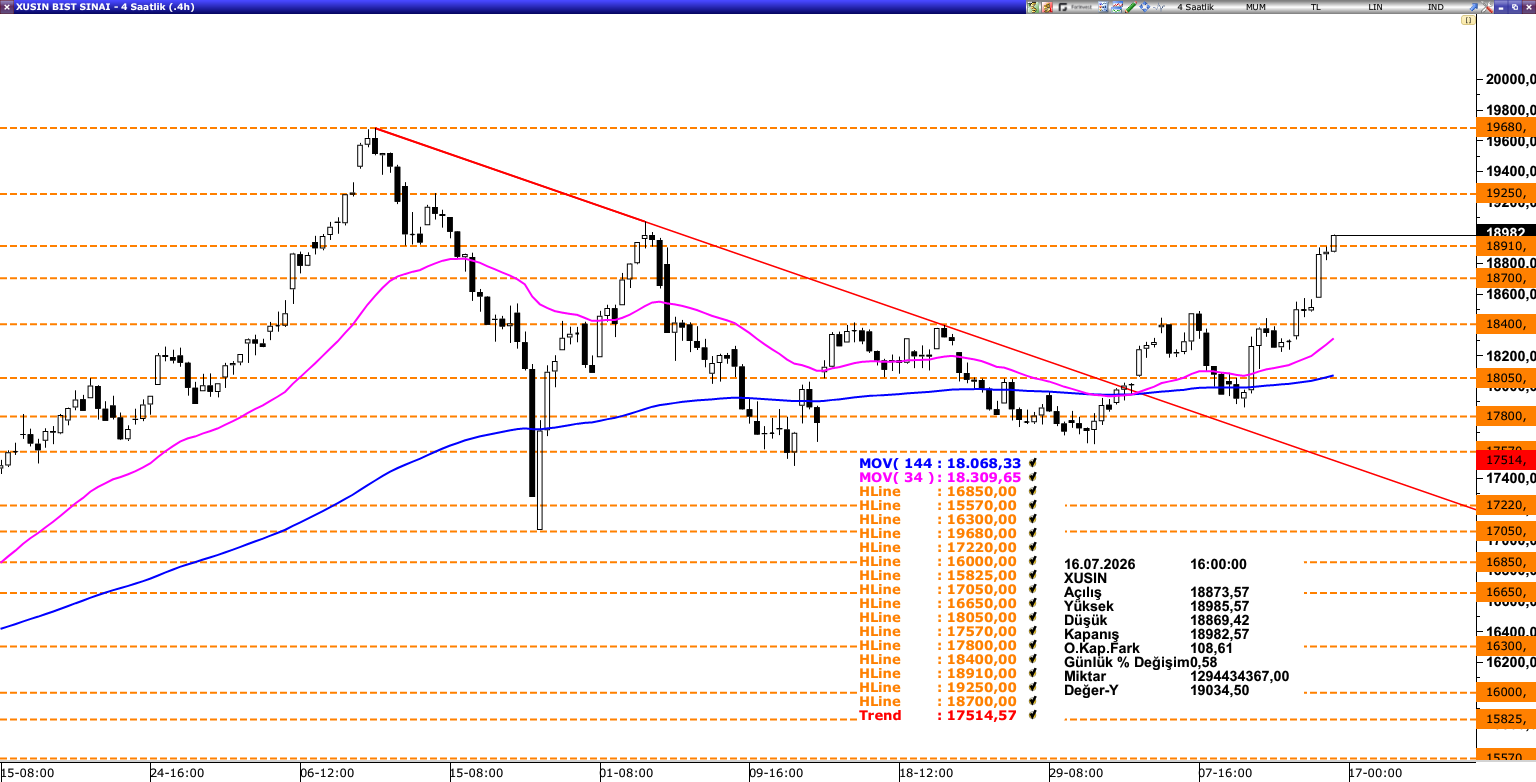Toggle the HLine 18910,00 checkmark

(x=1032, y=673)
